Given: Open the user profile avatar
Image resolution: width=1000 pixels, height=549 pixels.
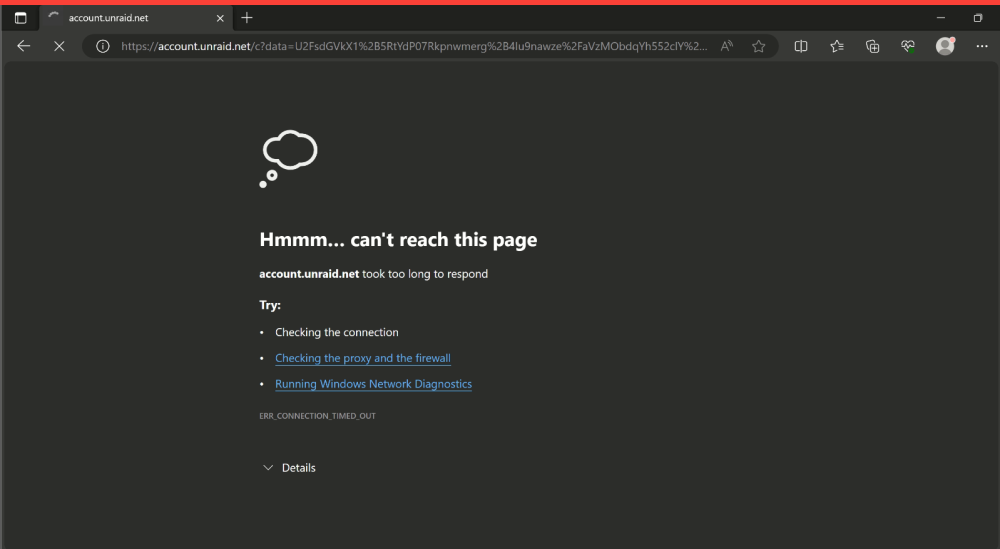Looking at the screenshot, I should coord(945,46).
